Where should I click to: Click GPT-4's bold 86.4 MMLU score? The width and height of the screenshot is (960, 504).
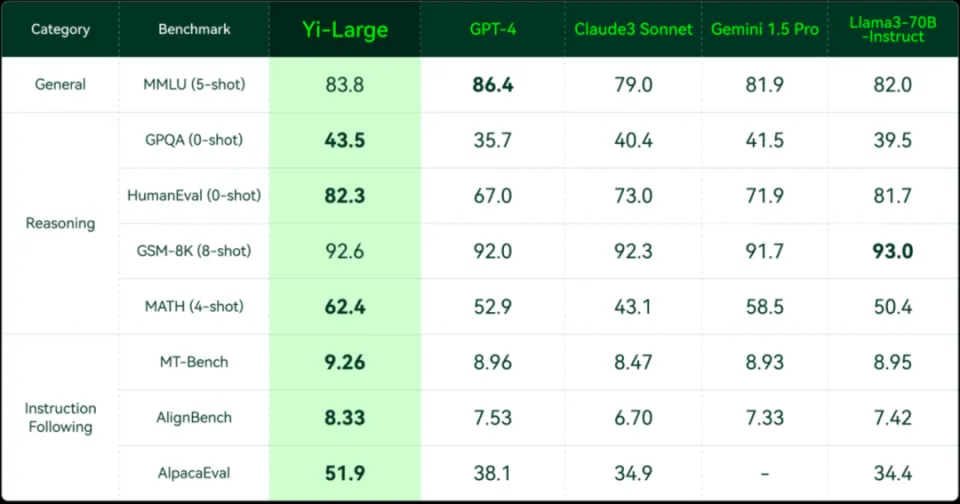[492, 85]
